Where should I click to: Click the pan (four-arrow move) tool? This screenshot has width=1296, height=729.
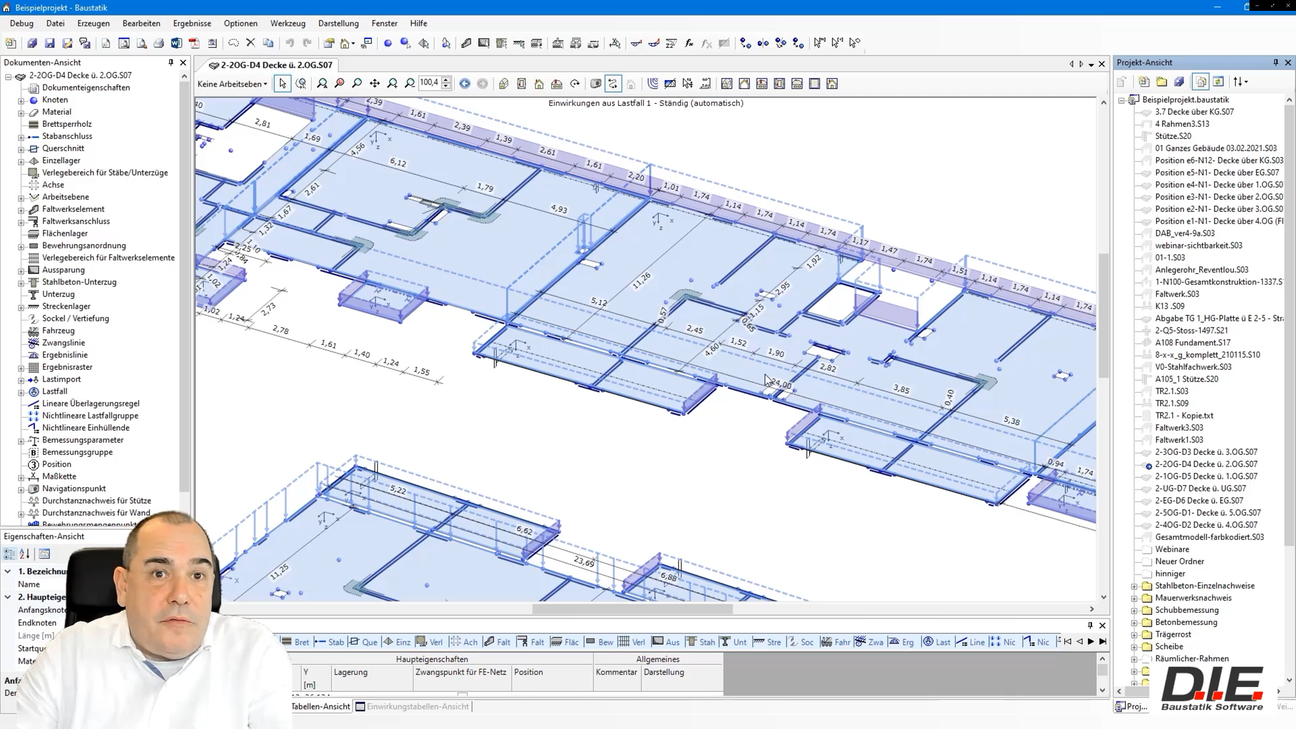[x=374, y=84]
